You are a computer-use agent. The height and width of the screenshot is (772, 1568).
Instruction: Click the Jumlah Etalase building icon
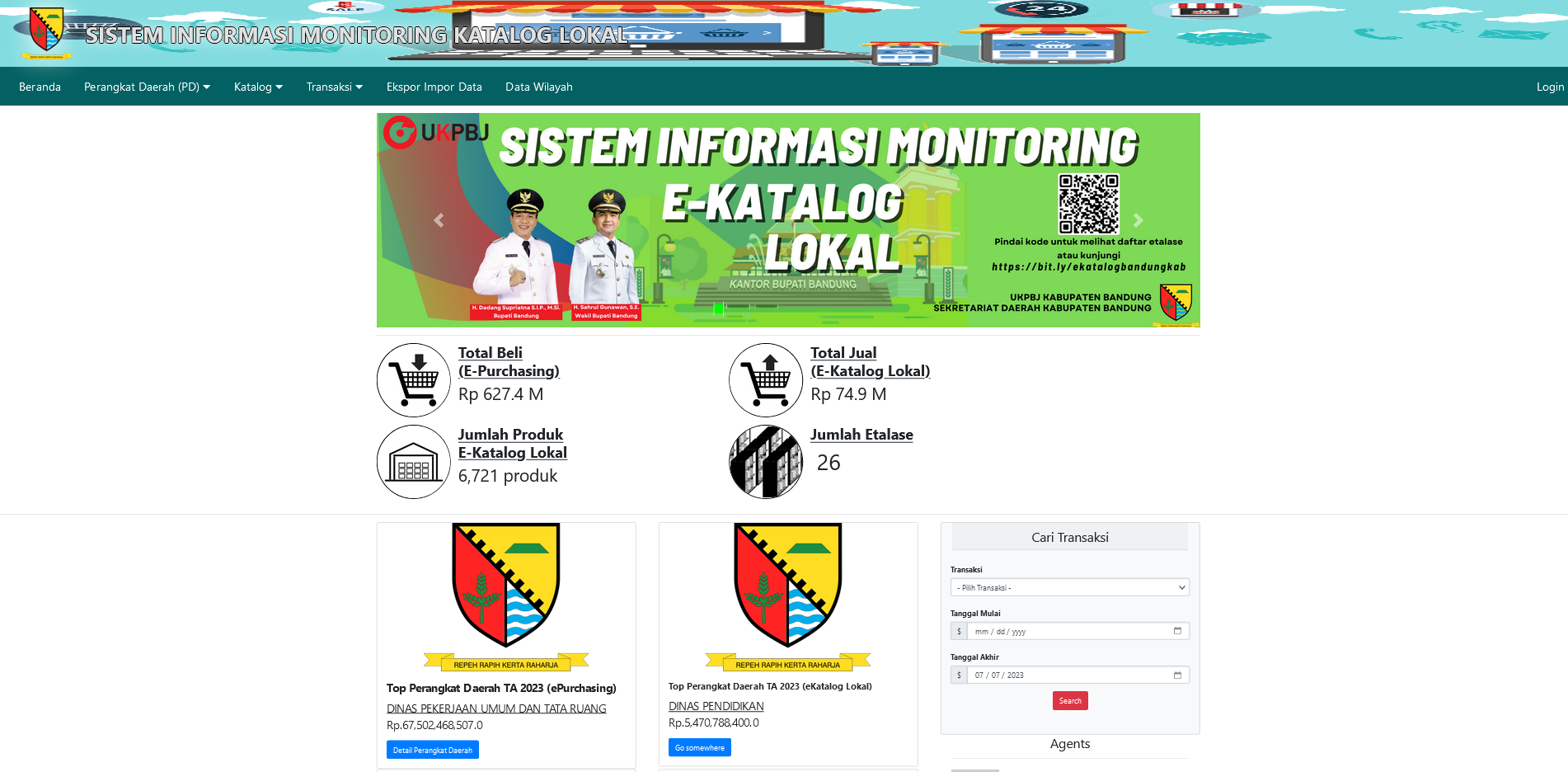pyautogui.click(x=765, y=462)
